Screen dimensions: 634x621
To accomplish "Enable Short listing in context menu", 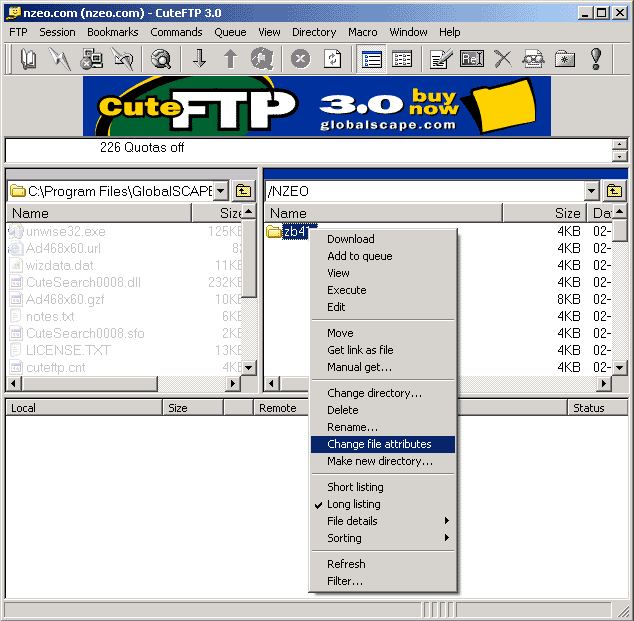I will pyautogui.click(x=355, y=487).
